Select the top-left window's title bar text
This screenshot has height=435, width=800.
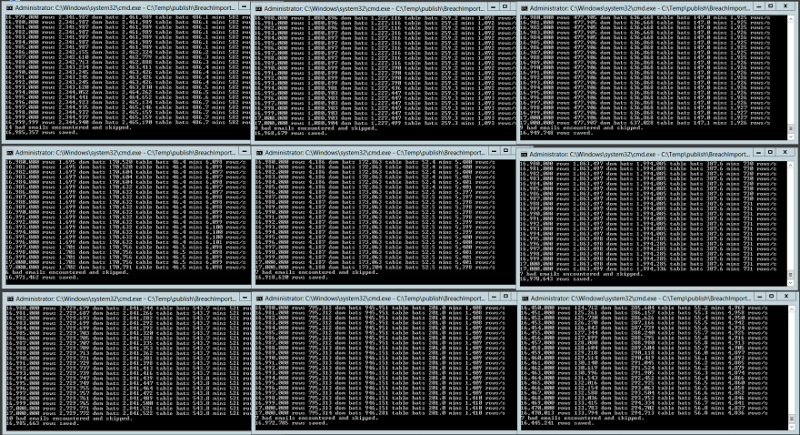pyautogui.click(x=126, y=8)
